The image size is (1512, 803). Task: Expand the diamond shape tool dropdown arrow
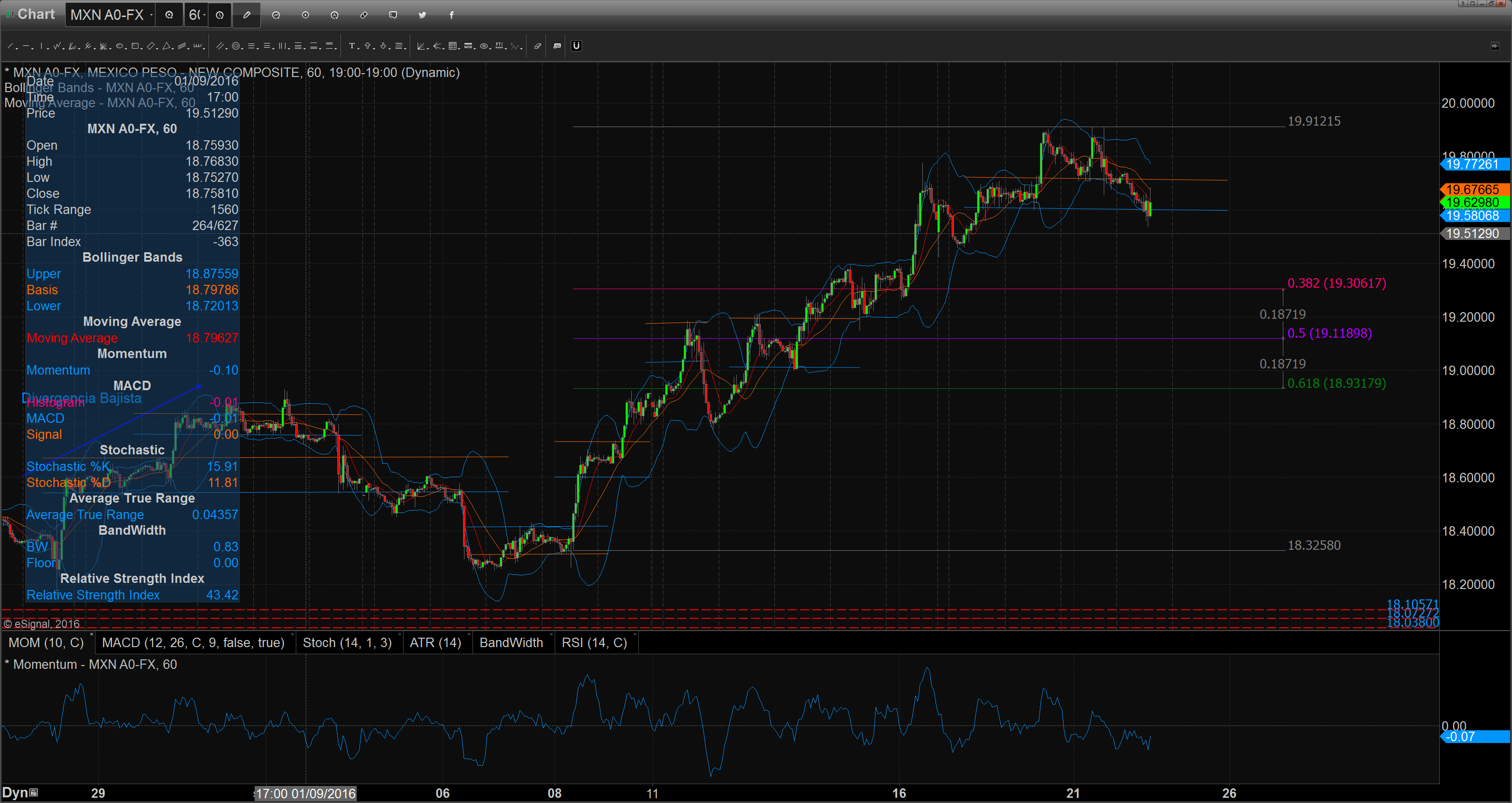(x=157, y=48)
